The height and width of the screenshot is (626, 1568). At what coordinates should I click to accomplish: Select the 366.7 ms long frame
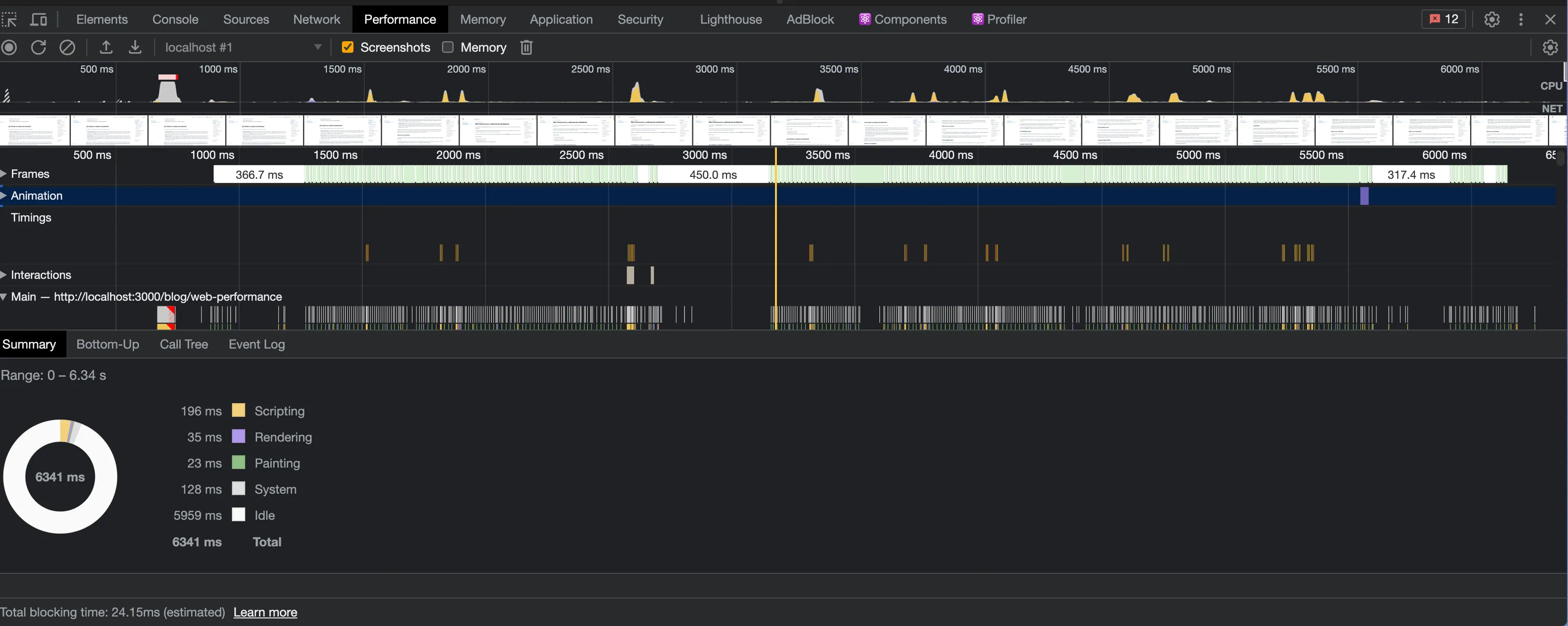pos(259,175)
